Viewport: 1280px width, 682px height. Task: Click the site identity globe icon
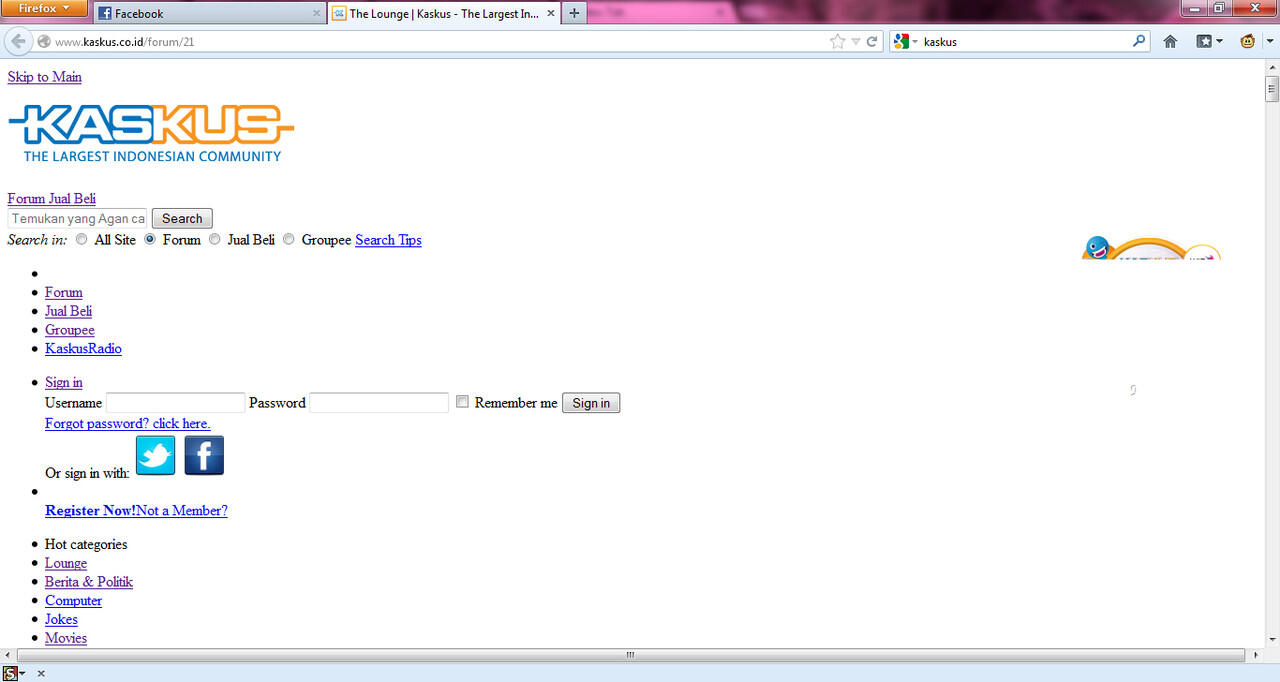pyautogui.click(x=43, y=42)
